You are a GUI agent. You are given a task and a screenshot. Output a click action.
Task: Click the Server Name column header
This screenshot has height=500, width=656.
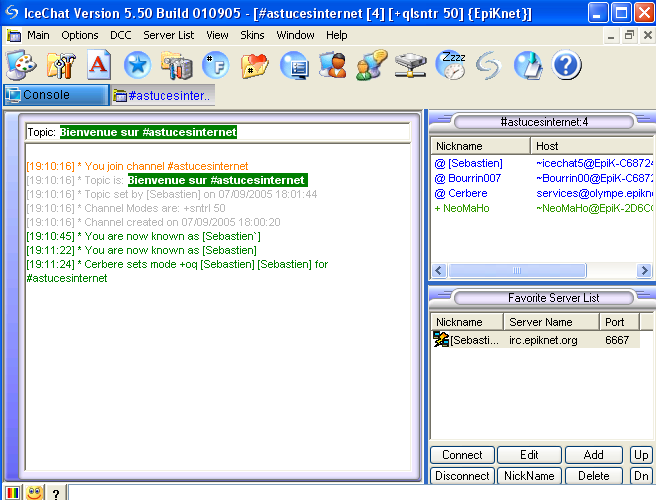pyautogui.click(x=551, y=322)
